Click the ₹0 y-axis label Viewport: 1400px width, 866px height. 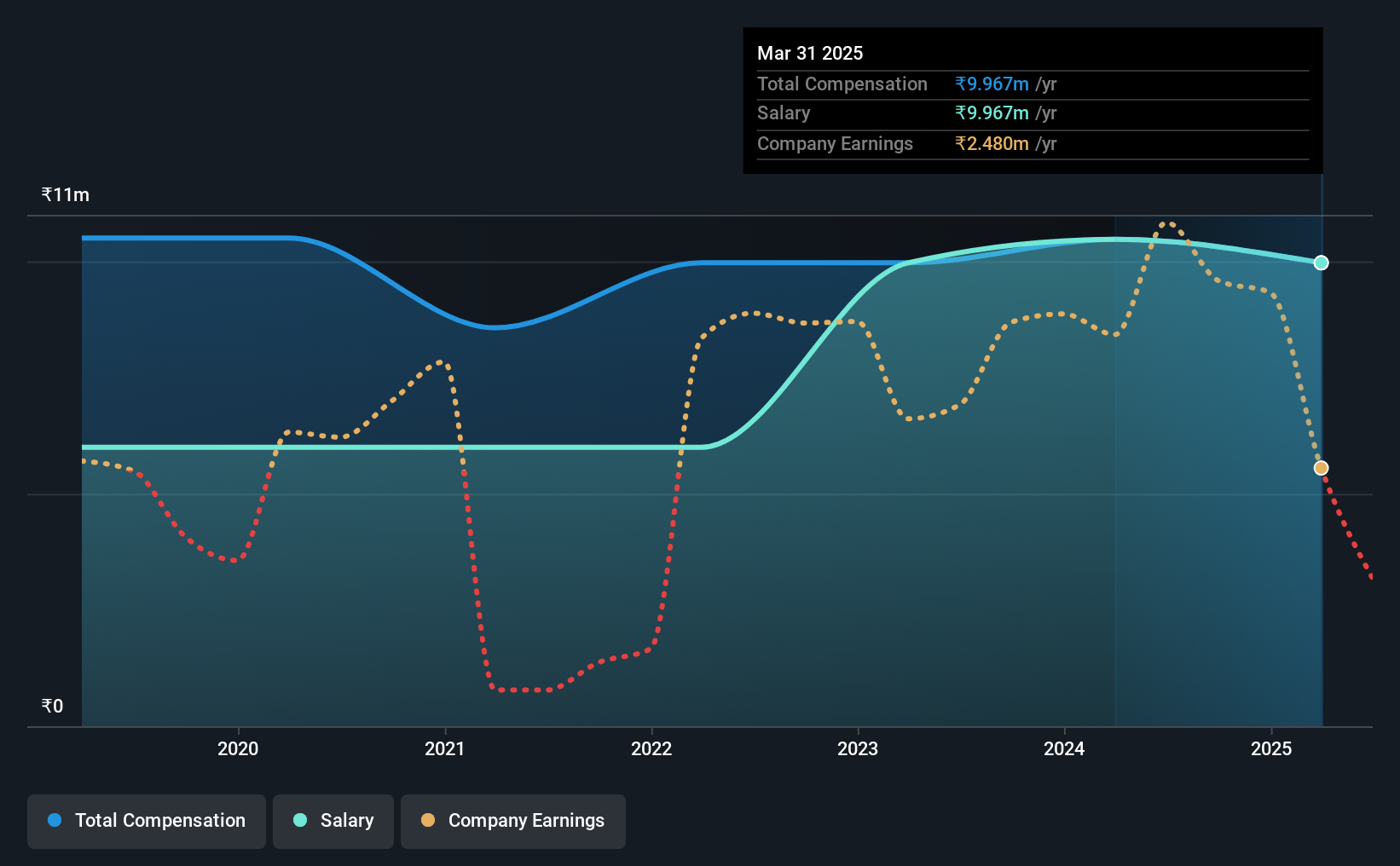tap(52, 706)
